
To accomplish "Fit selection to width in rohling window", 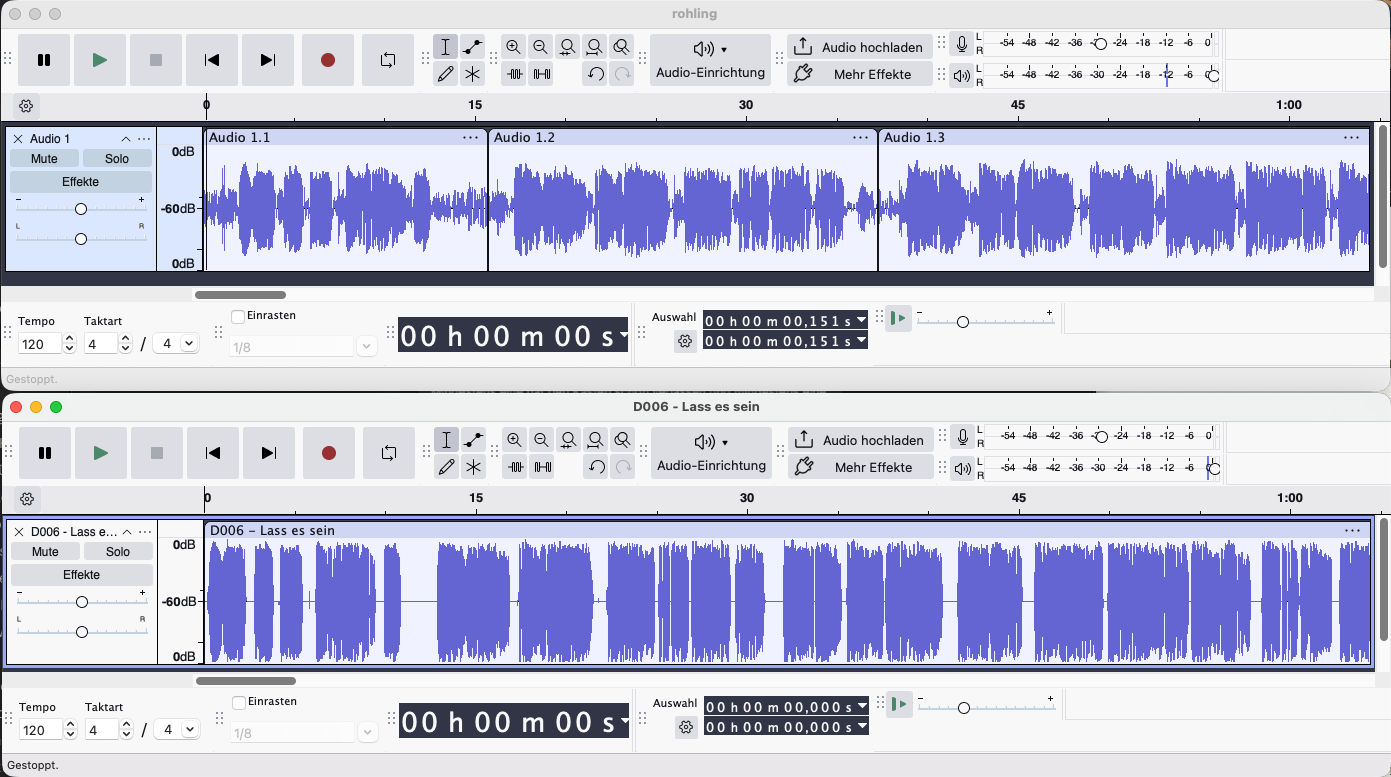I will [x=568, y=47].
